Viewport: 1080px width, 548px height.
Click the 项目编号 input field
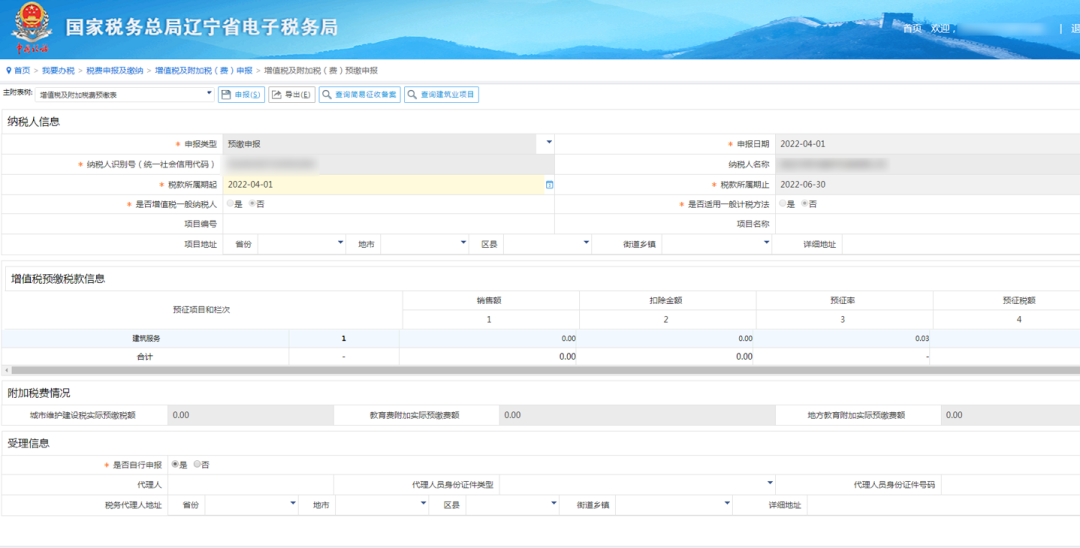[388, 224]
